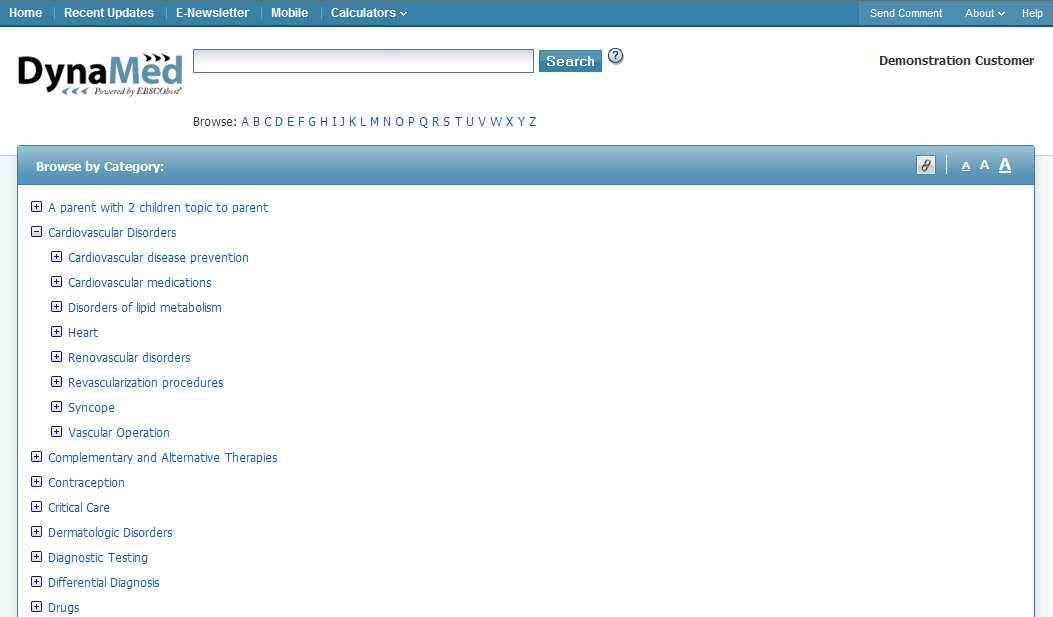Collapse the Cardiovascular Disorders category
The image size is (1053, 617).
tap(37, 232)
